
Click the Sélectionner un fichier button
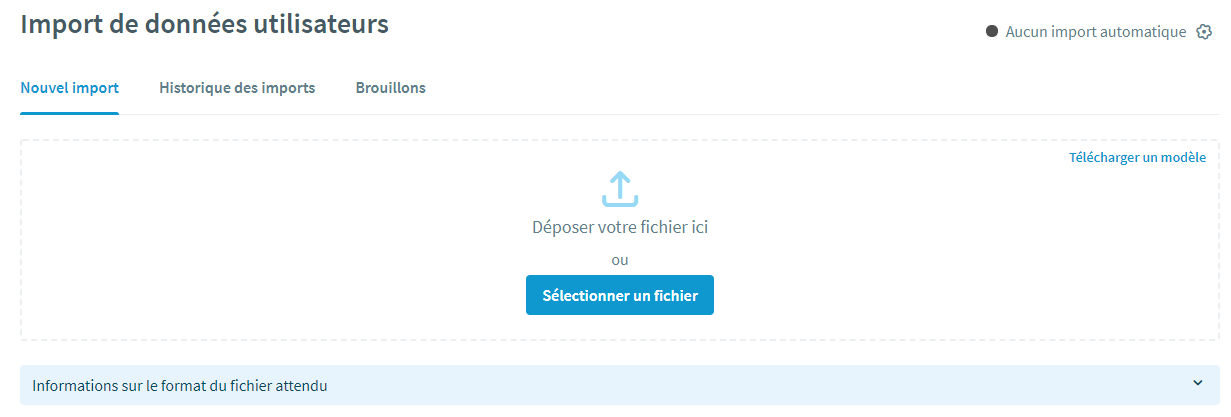tap(620, 295)
